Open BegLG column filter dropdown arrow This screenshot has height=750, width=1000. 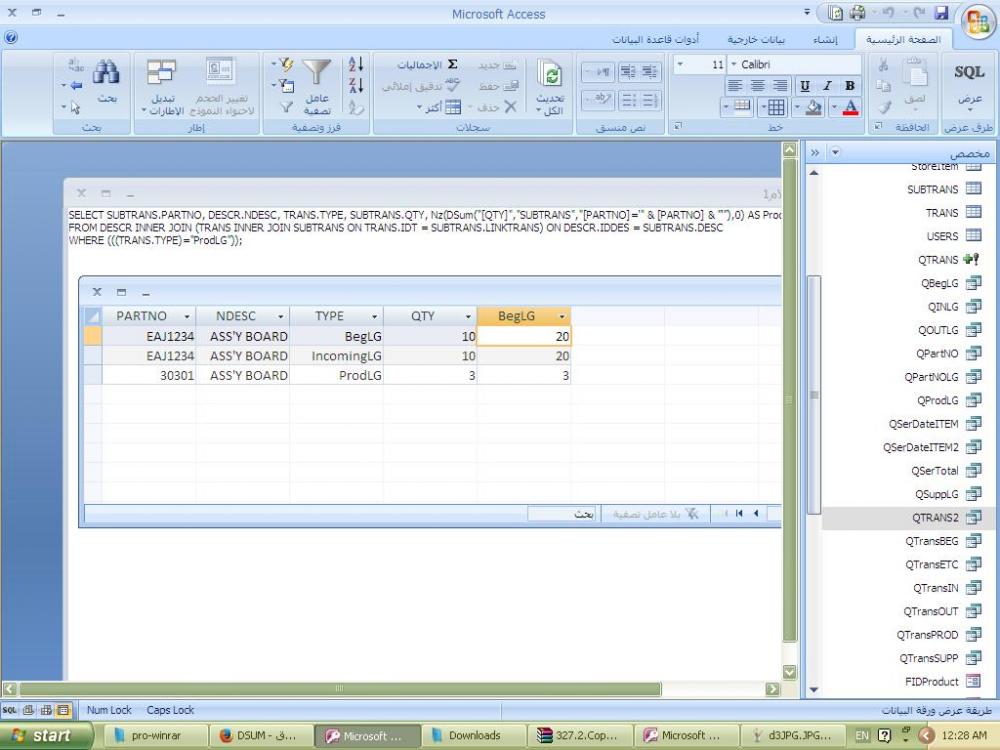click(x=562, y=316)
